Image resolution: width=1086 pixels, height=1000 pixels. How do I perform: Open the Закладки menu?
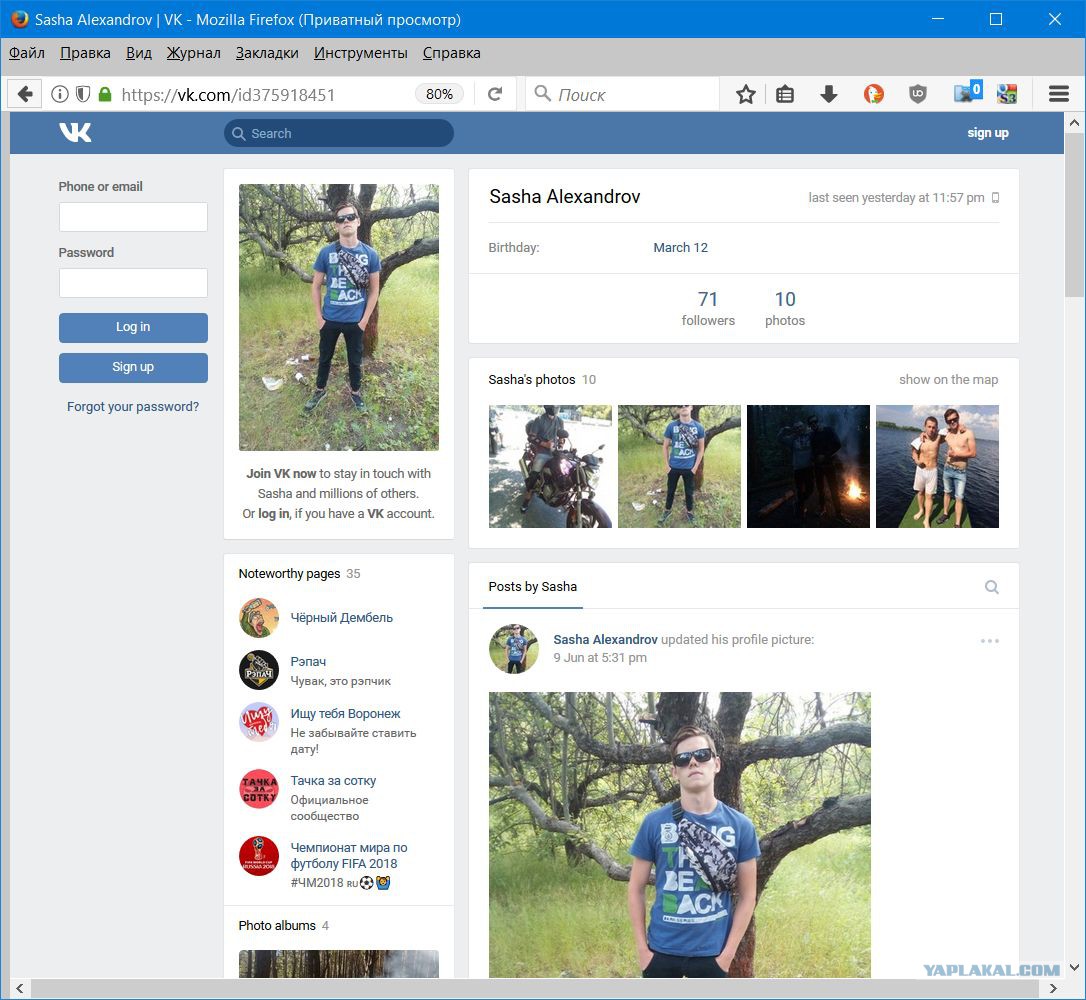point(267,53)
